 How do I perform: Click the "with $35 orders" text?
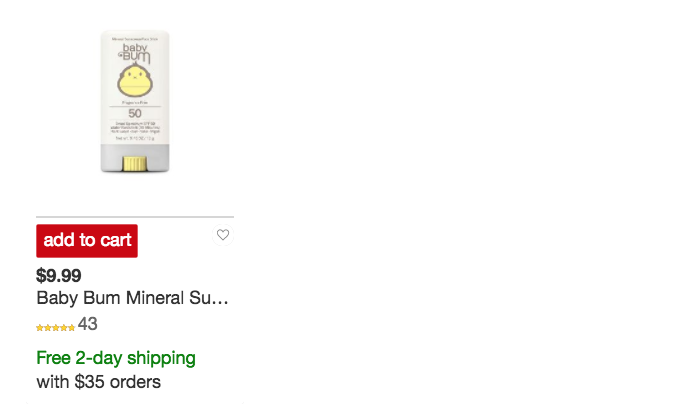pos(99,382)
